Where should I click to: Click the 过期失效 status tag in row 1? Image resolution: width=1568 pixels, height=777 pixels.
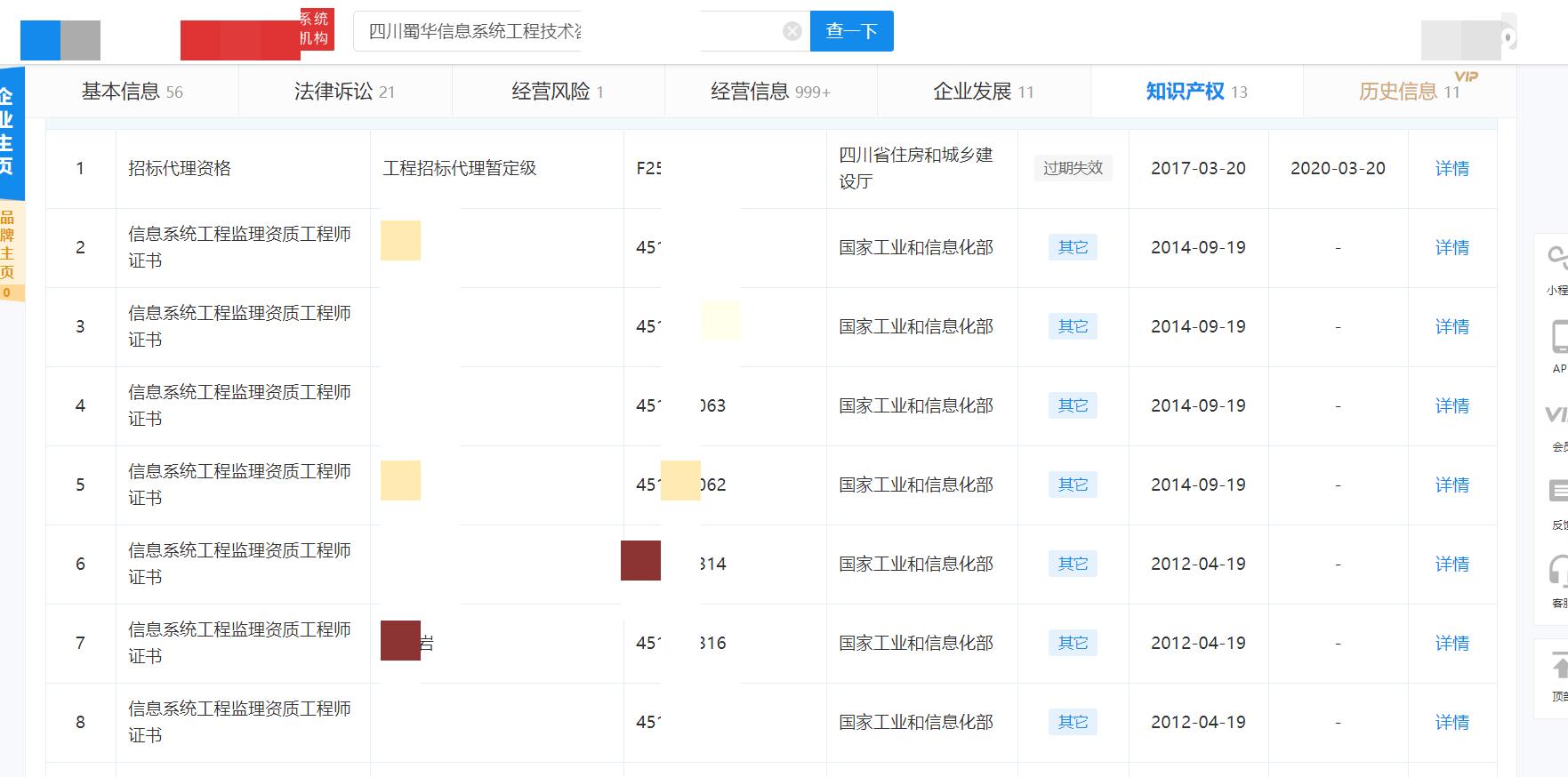(x=1073, y=168)
